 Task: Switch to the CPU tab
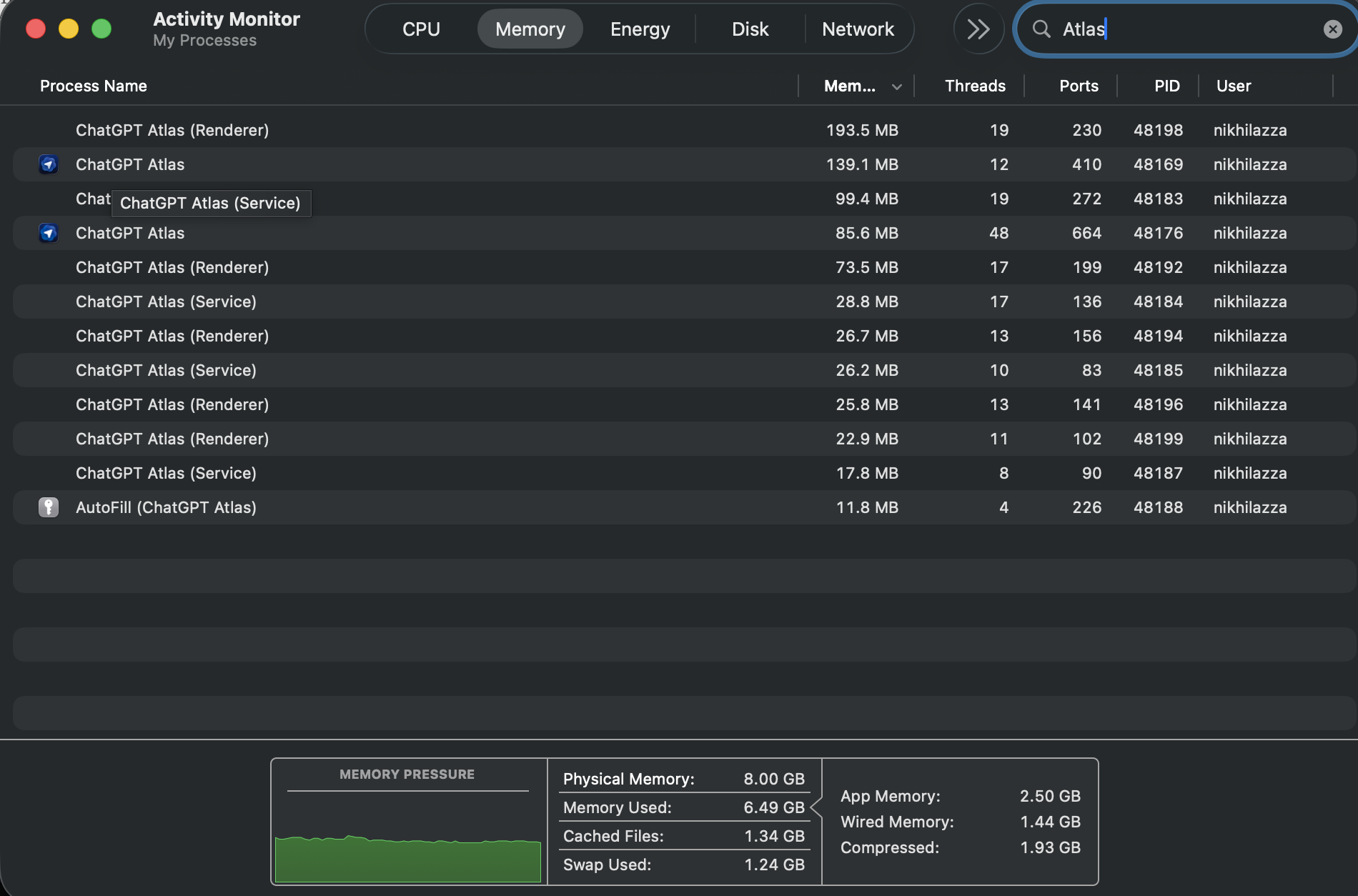click(421, 29)
